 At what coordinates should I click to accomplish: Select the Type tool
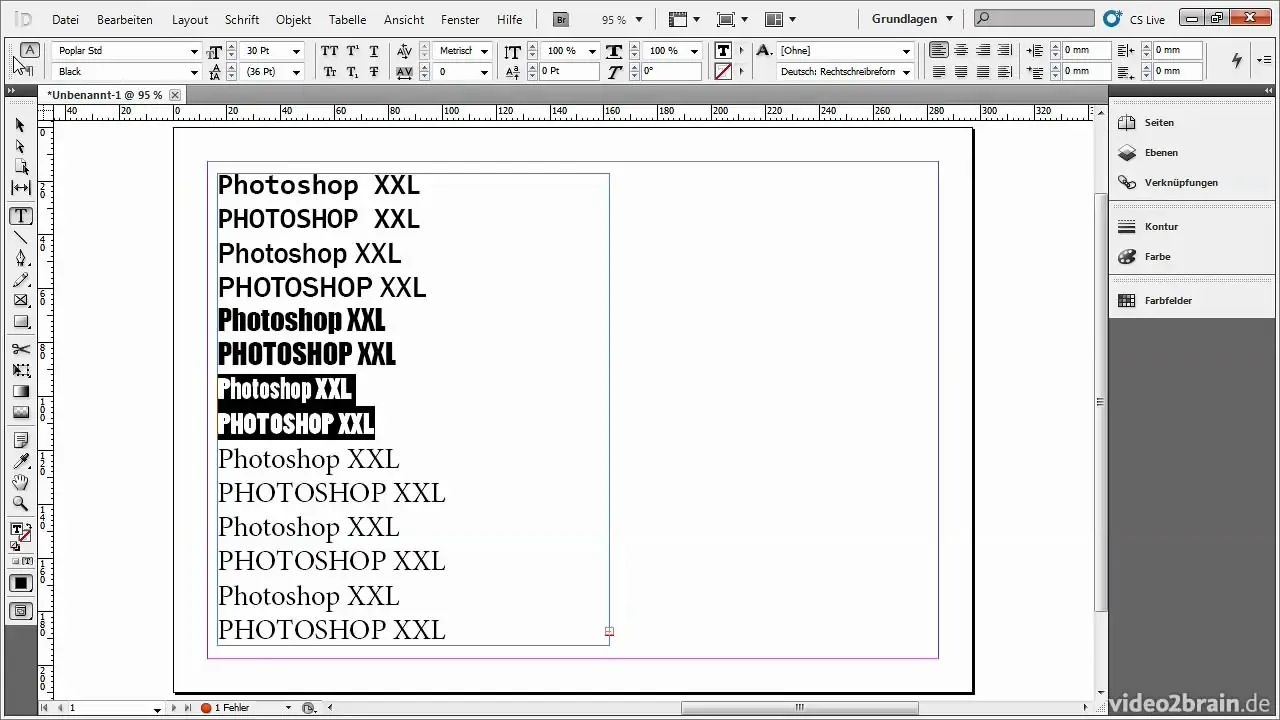click(20, 216)
